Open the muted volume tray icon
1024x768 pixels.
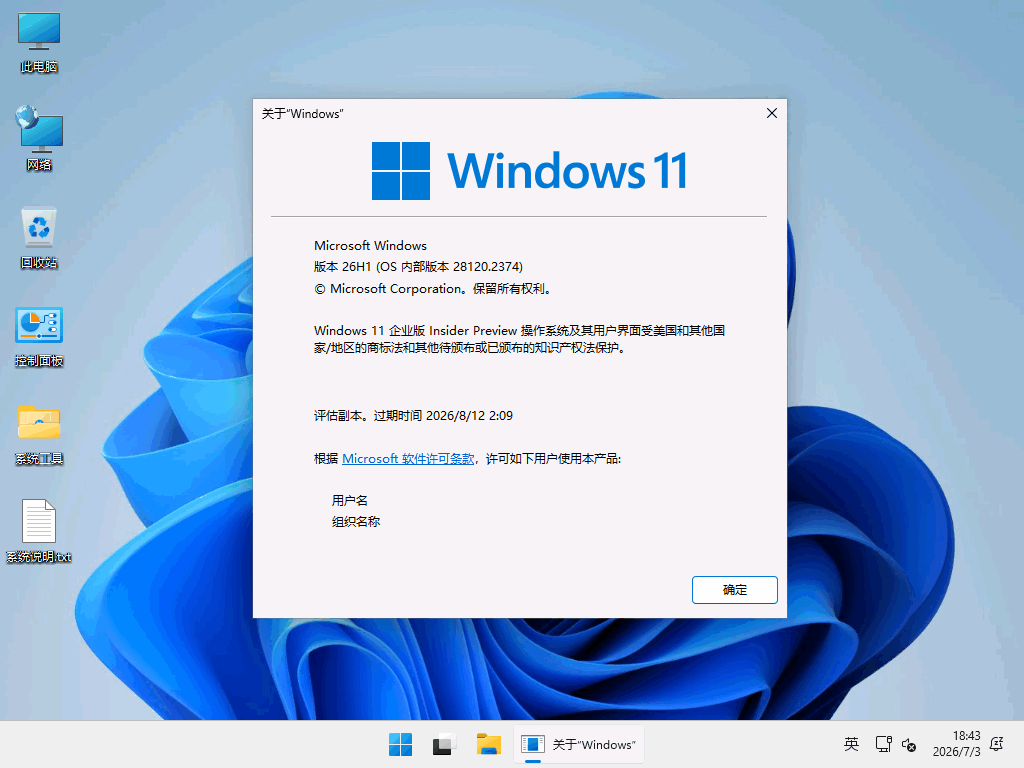[x=909, y=744]
